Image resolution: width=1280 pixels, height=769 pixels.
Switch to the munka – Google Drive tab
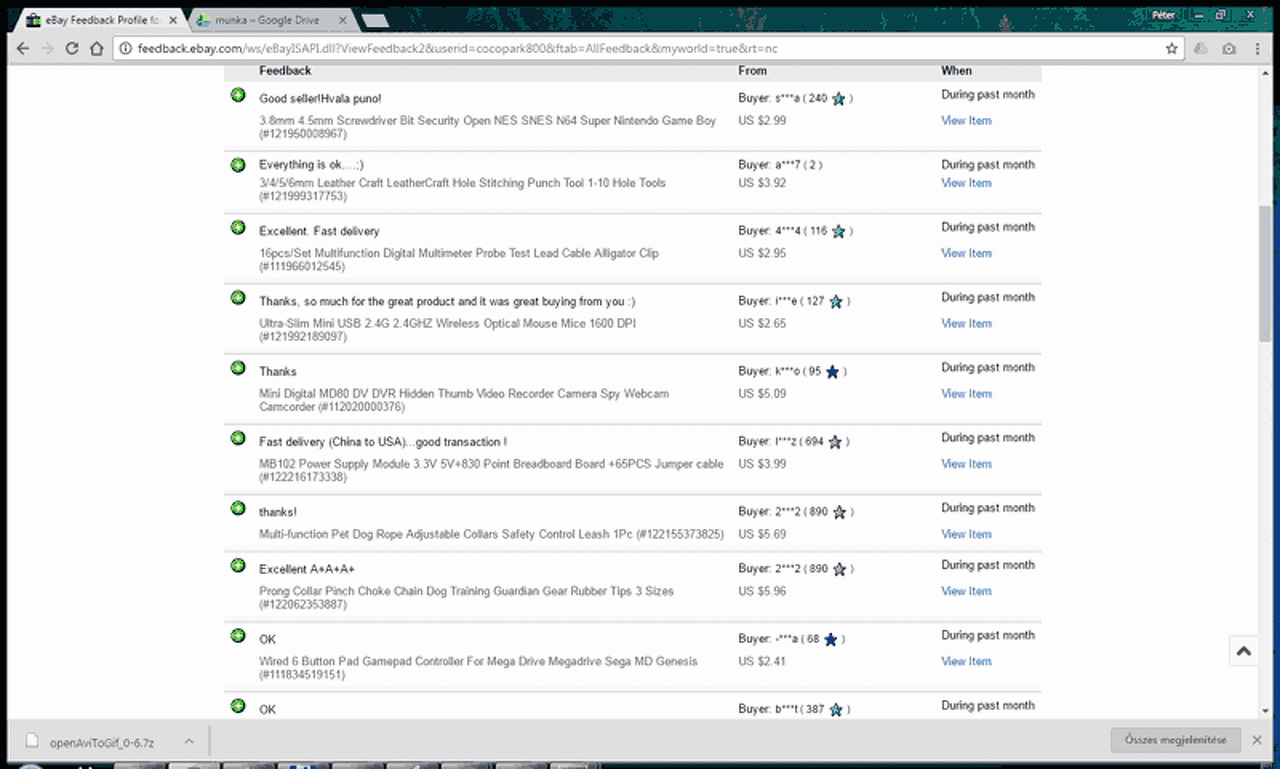click(x=270, y=19)
